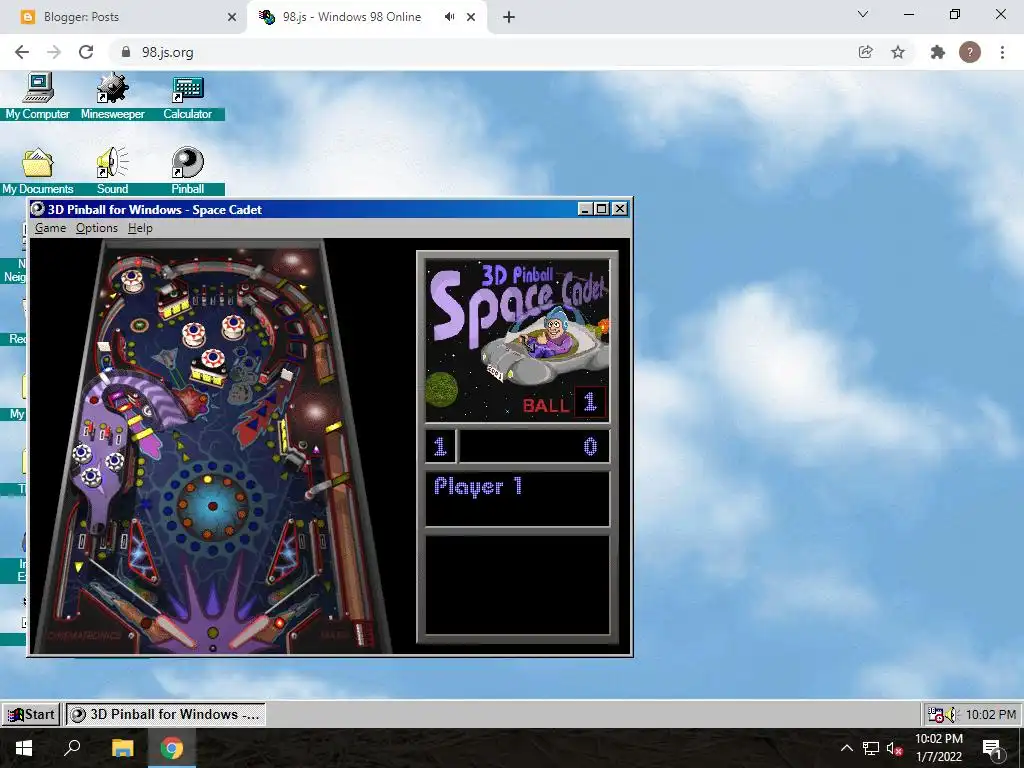Reload the 98.js.org page

86,52
